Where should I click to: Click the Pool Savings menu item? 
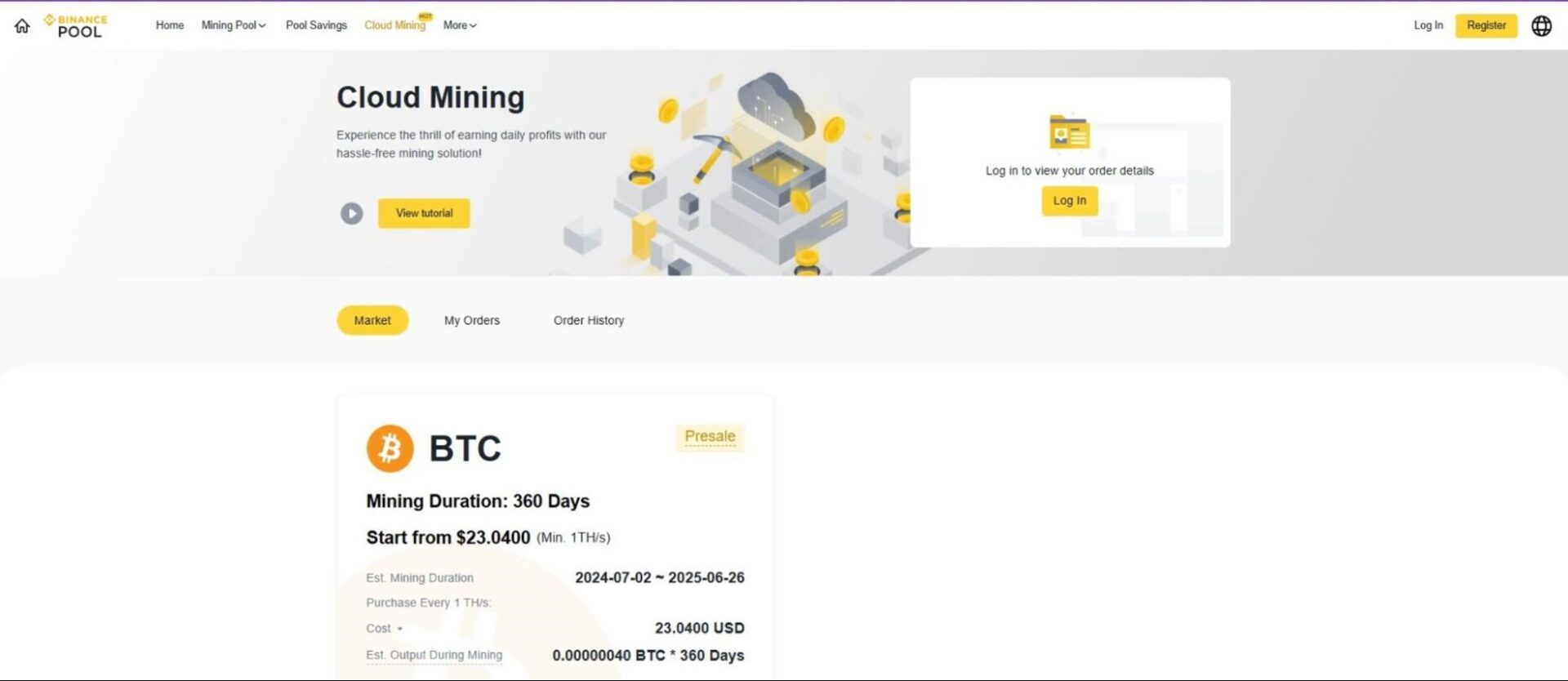click(316, 25)
